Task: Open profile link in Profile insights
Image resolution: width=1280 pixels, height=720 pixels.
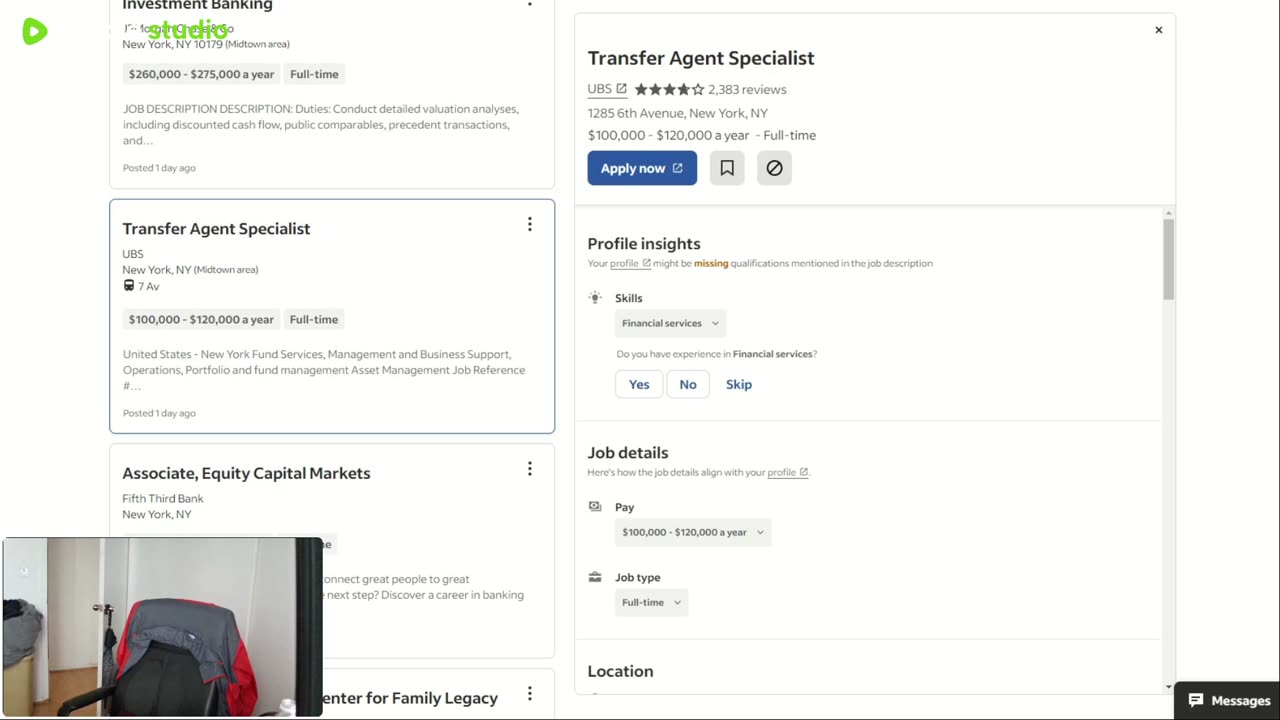Action: (630, 263)
